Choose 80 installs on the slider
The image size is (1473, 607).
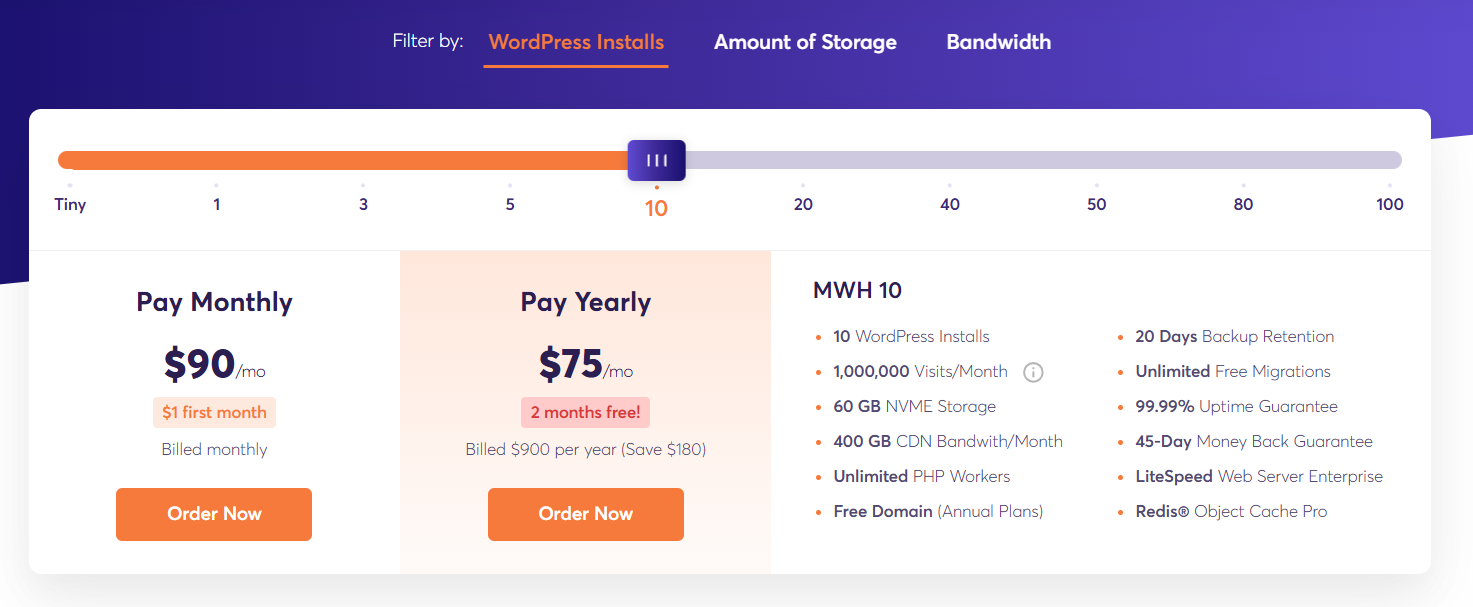tap(1243, 204)
